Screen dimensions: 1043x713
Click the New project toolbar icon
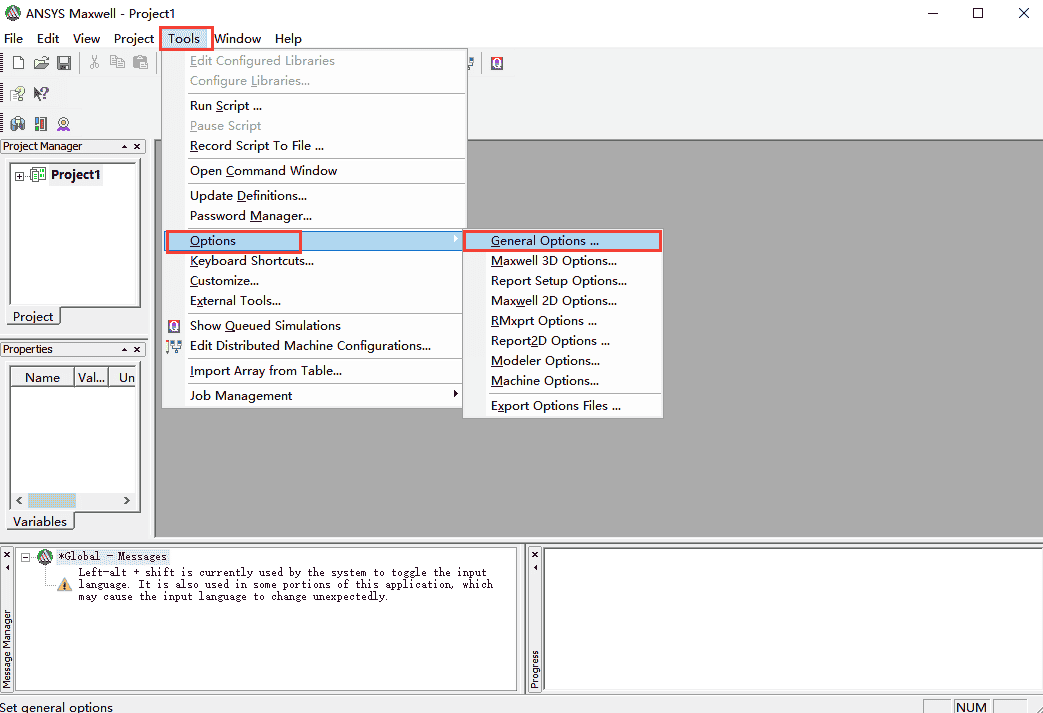click(x=19, y=63)
